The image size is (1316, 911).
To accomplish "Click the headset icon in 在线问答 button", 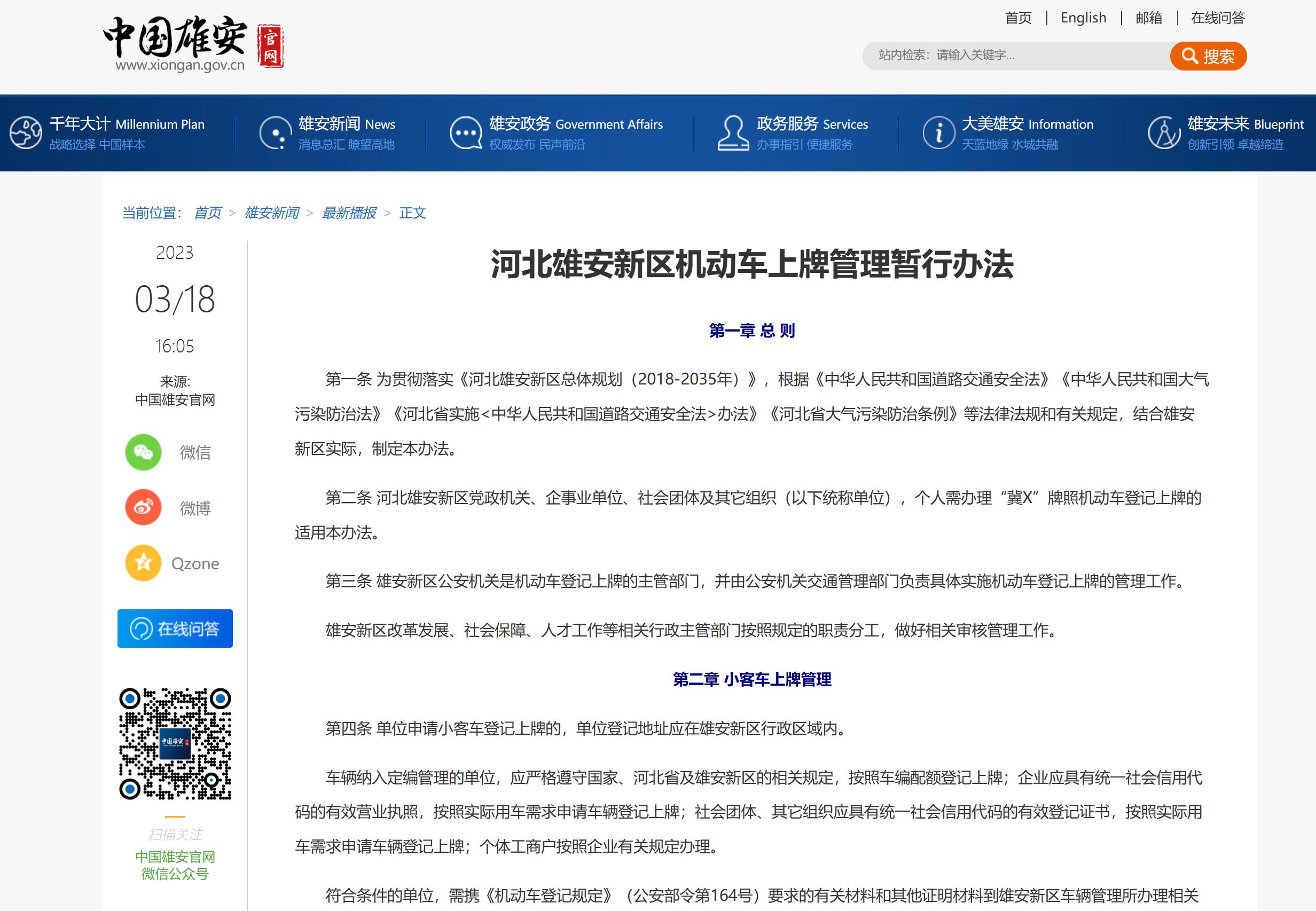I will point(141,629).
